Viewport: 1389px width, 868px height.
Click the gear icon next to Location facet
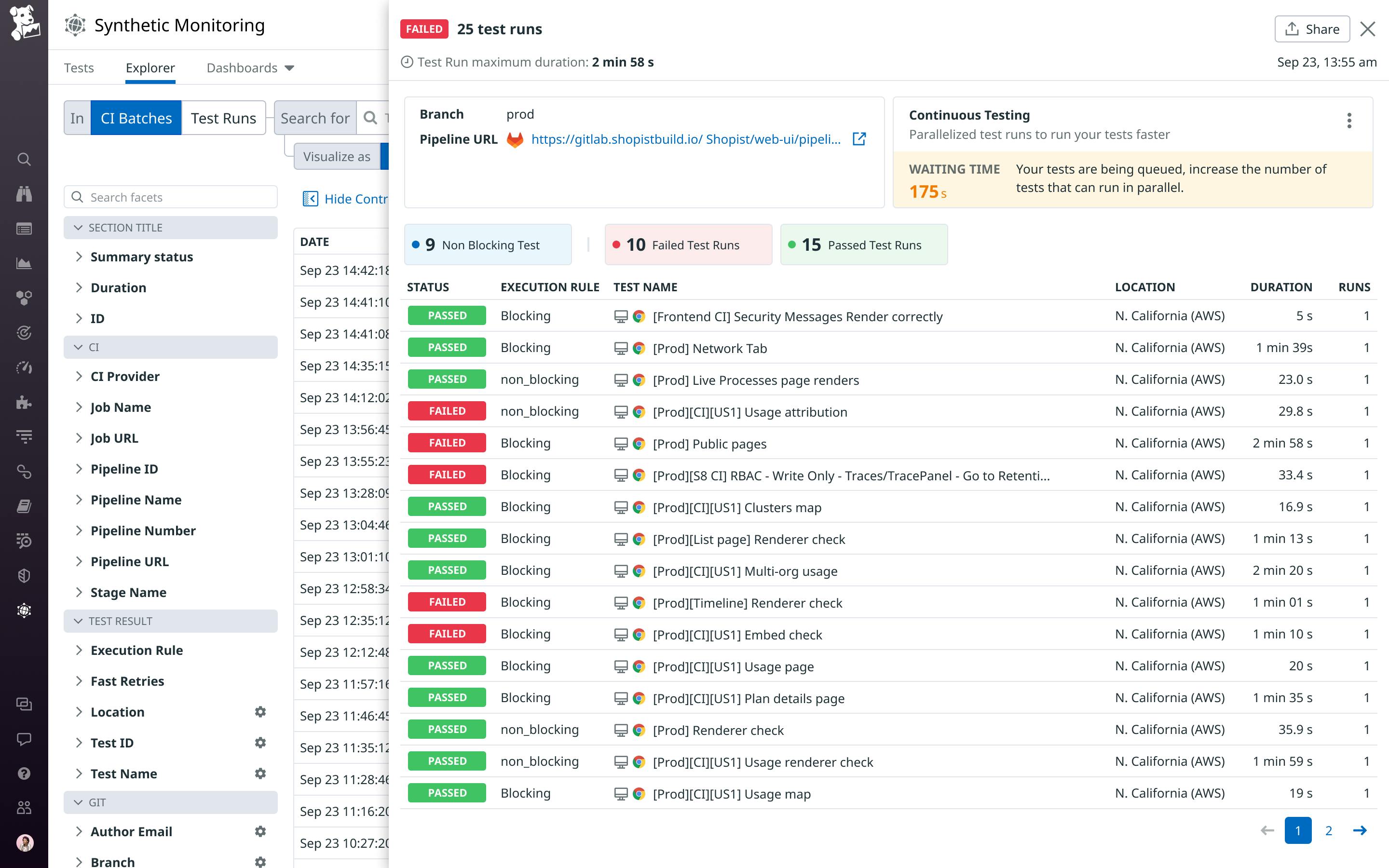260,712
